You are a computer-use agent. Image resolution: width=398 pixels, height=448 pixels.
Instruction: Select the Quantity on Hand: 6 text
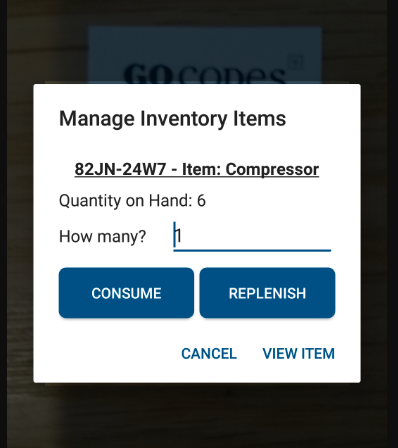[x=132, y=201]
